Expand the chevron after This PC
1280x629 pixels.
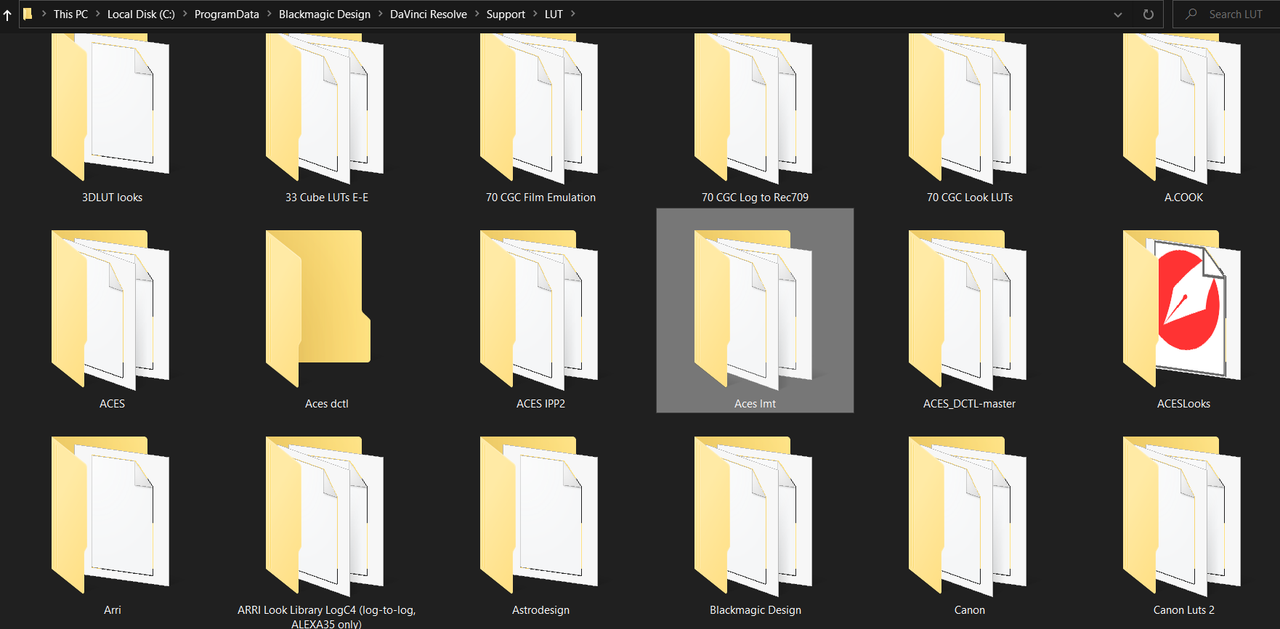[98, 15]
